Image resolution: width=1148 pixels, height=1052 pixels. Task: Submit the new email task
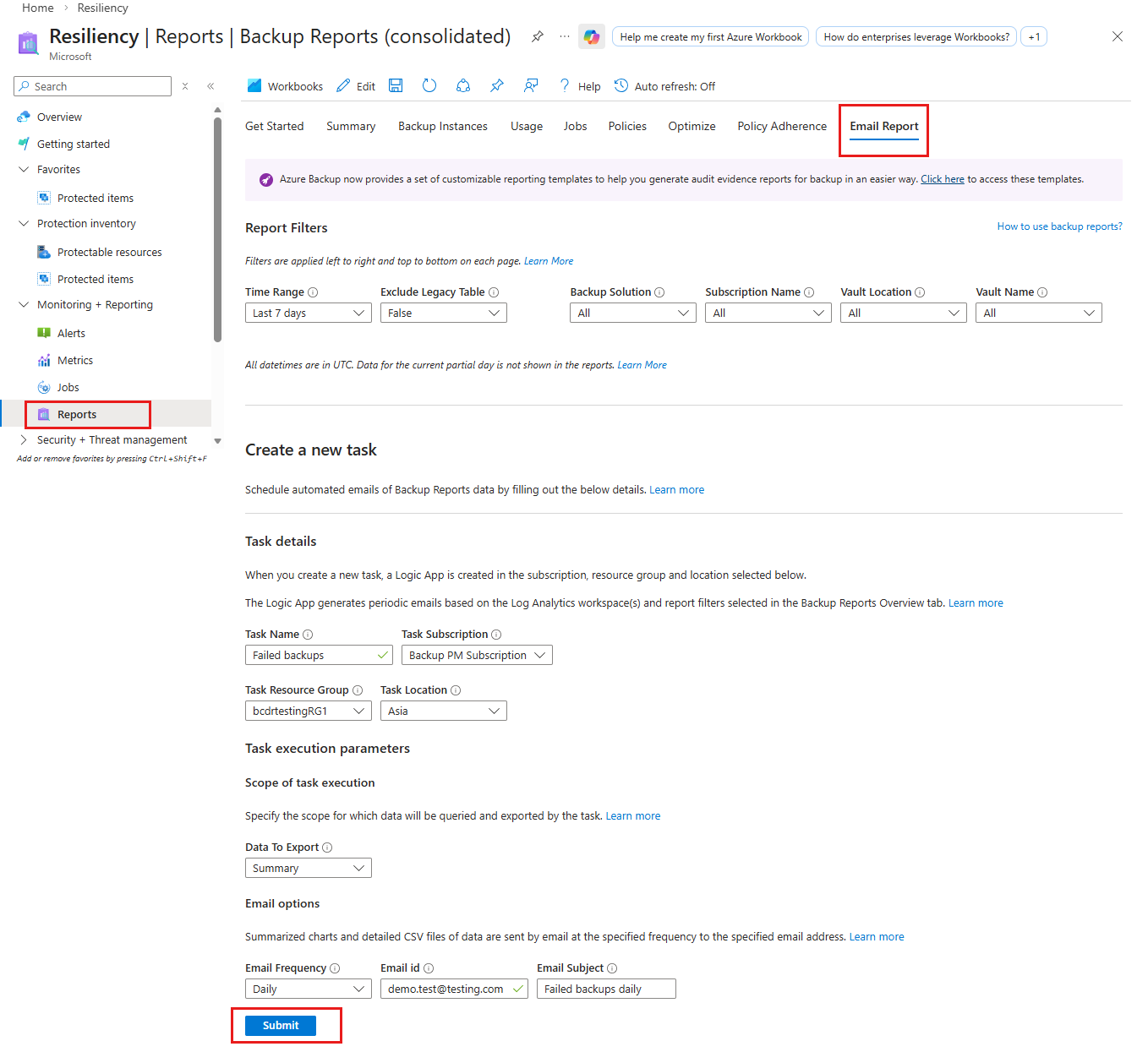tap(281, 1026)
